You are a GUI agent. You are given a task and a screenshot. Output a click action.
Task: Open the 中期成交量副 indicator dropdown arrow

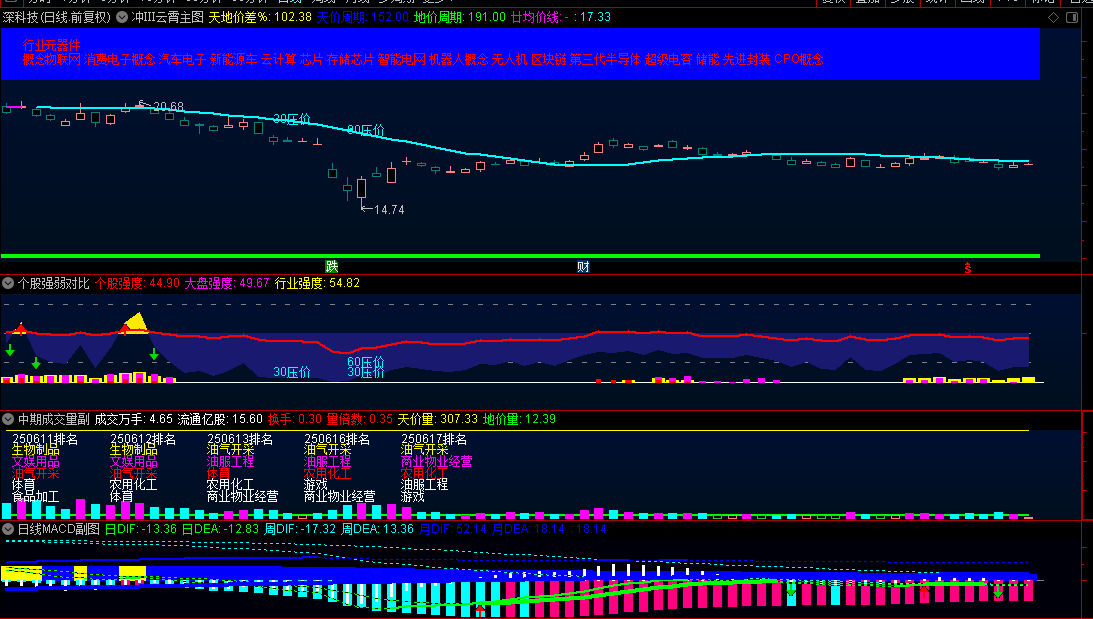click(8, 419)
